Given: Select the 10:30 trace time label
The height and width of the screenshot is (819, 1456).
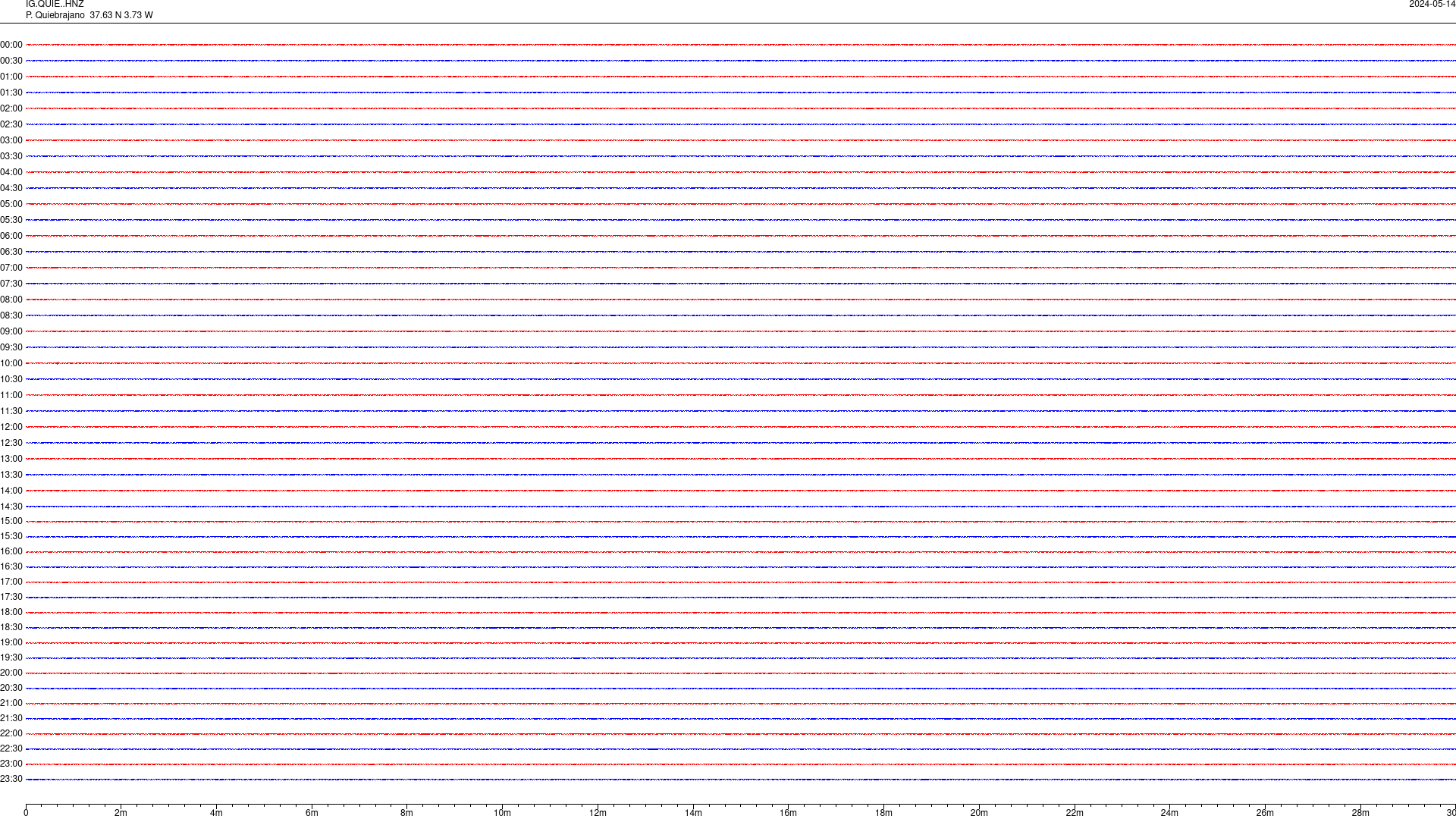Looking at the screenshot, I should click(11, 379).
